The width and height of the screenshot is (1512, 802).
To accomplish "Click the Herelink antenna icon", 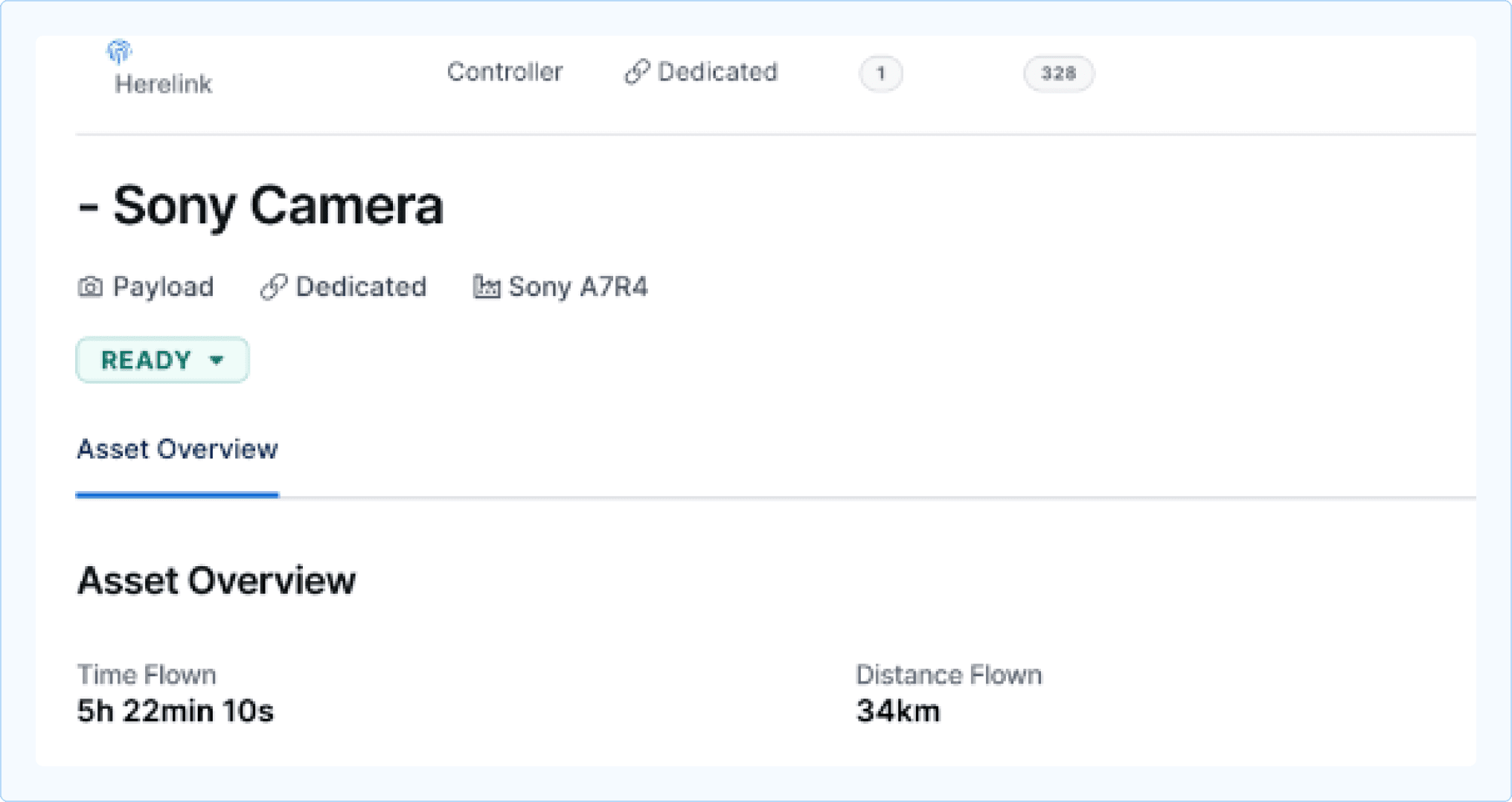I will pos(119,51).
